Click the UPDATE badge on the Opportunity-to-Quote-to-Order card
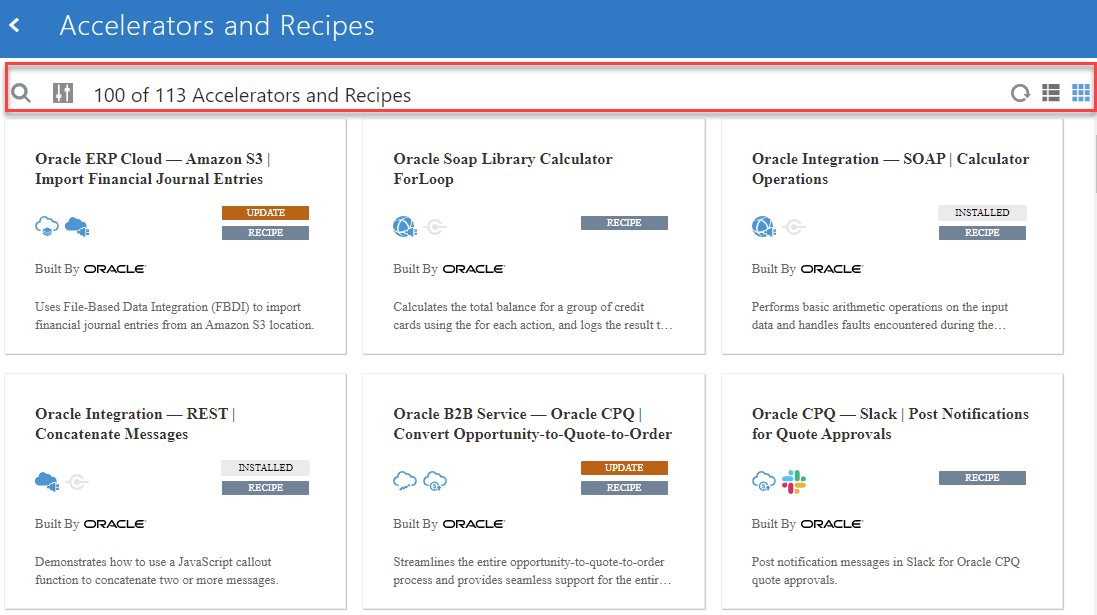The height and width of the screenshot is (615, 1097). tap(624, 467)
